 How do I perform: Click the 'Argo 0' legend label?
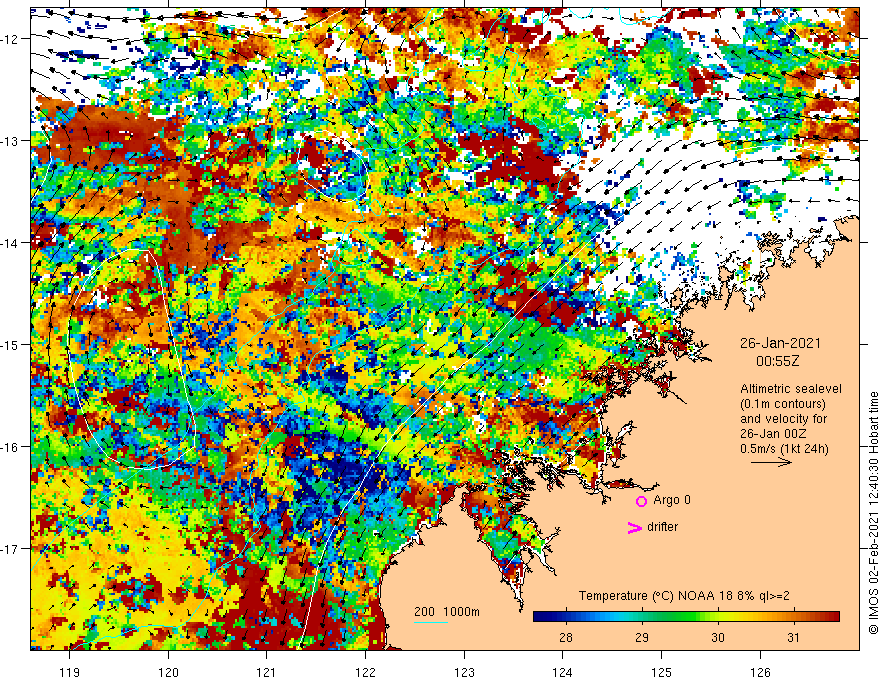(x=672, y=500)
